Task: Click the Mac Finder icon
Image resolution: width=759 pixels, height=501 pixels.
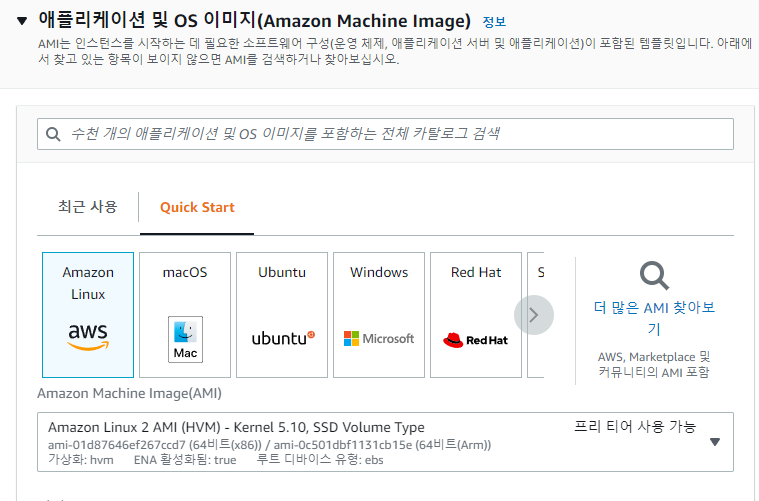Action: pyautogui.click(x=185, y=339)
